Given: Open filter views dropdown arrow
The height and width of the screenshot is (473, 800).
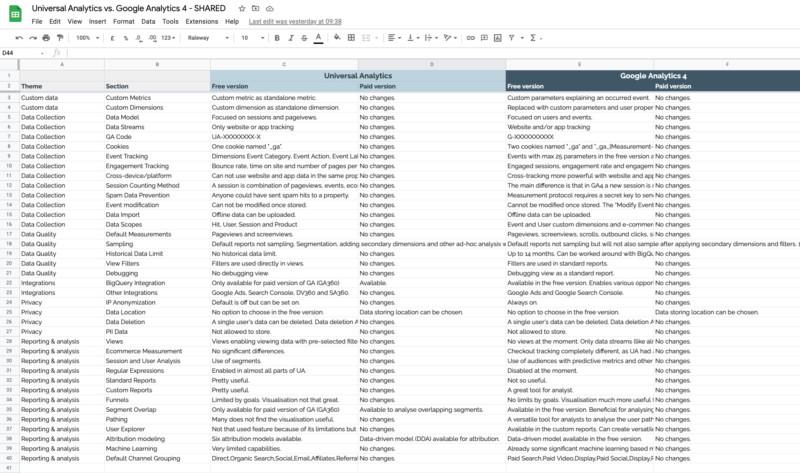Looking at the screenshot, I should (x=522, y=38).
